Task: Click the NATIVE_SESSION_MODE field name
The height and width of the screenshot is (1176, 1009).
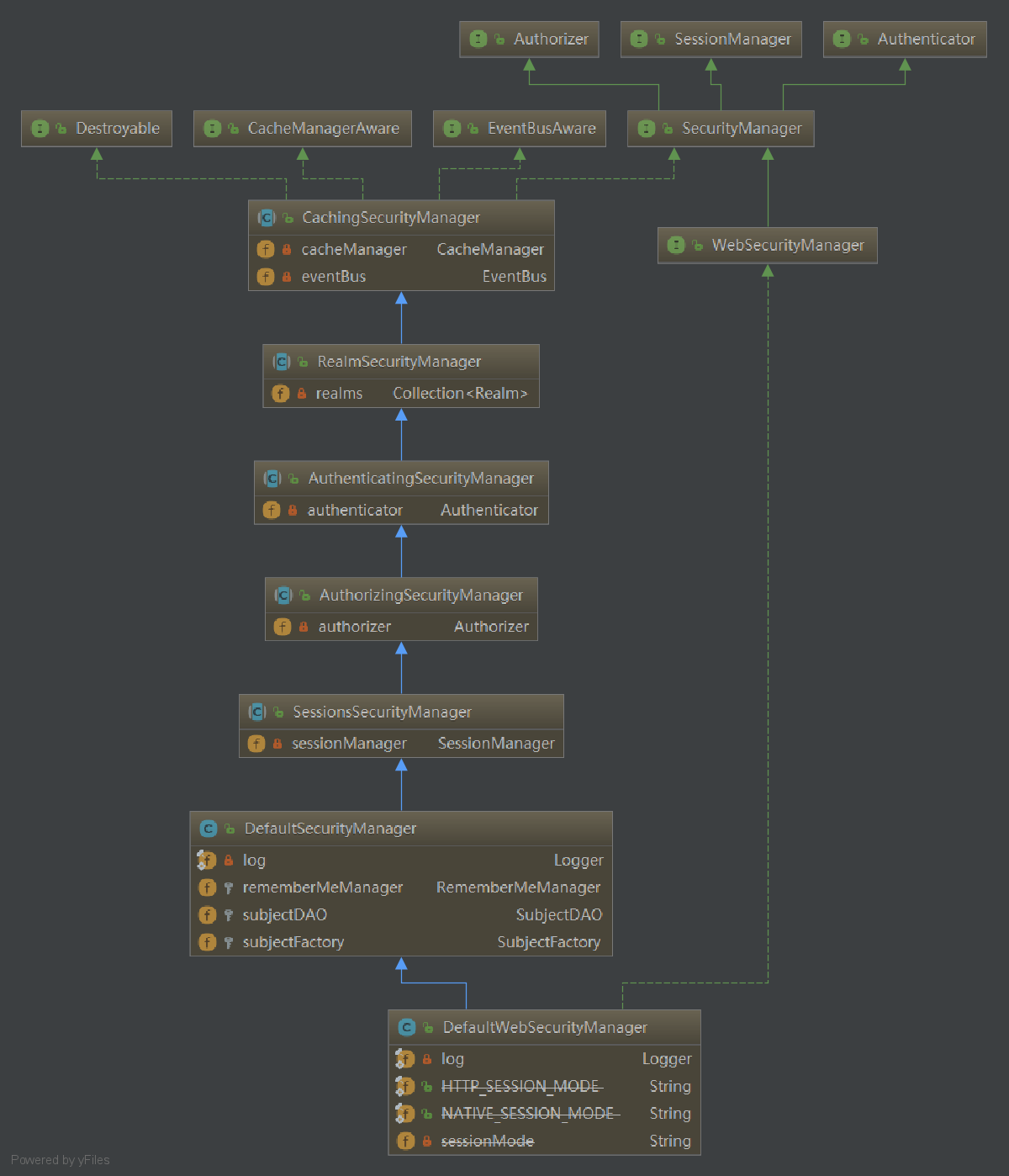Action: (x=529, y=1114)
